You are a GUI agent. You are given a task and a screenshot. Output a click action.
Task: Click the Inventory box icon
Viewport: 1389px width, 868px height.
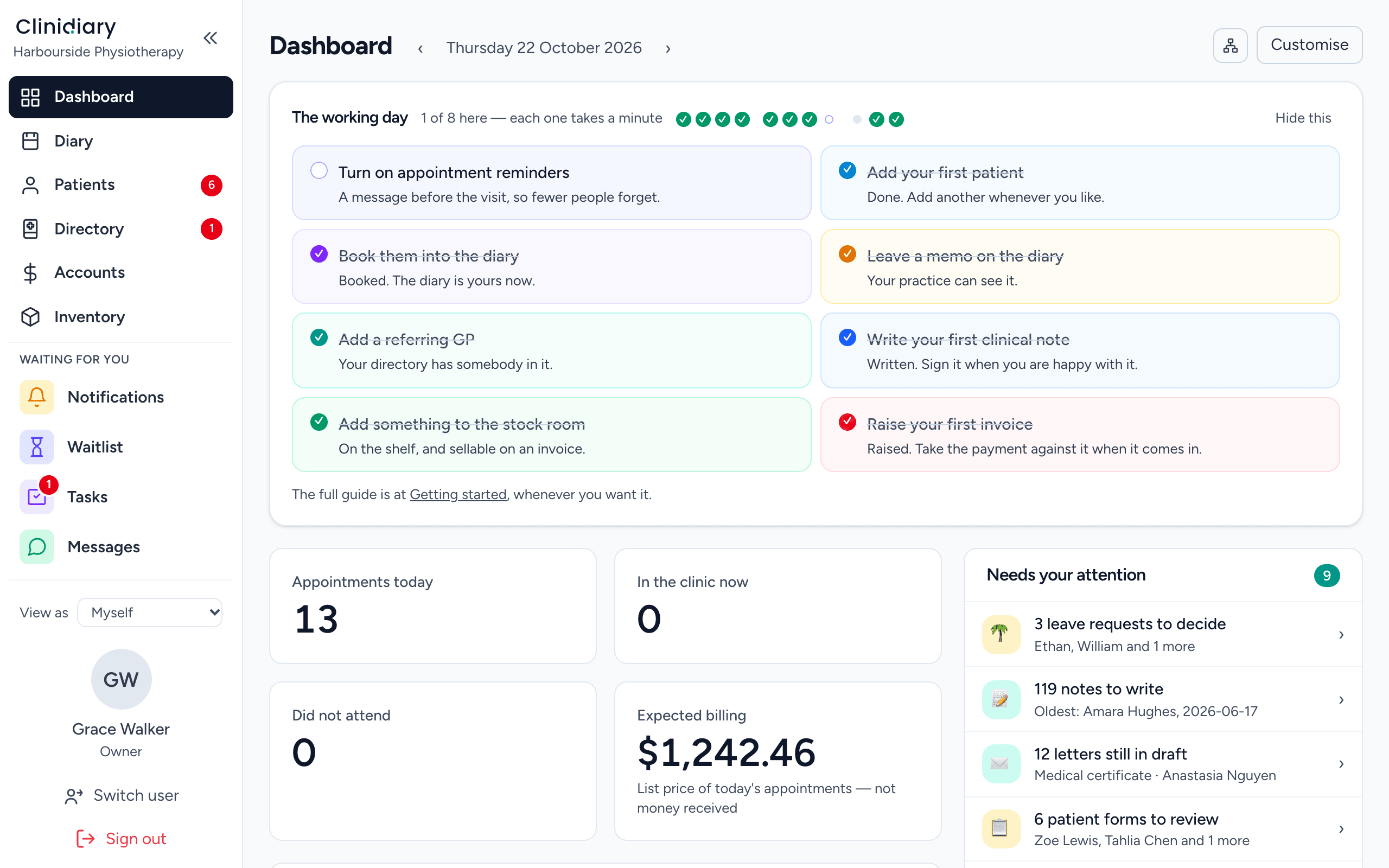pyautogui.click(x=30, y=317)
